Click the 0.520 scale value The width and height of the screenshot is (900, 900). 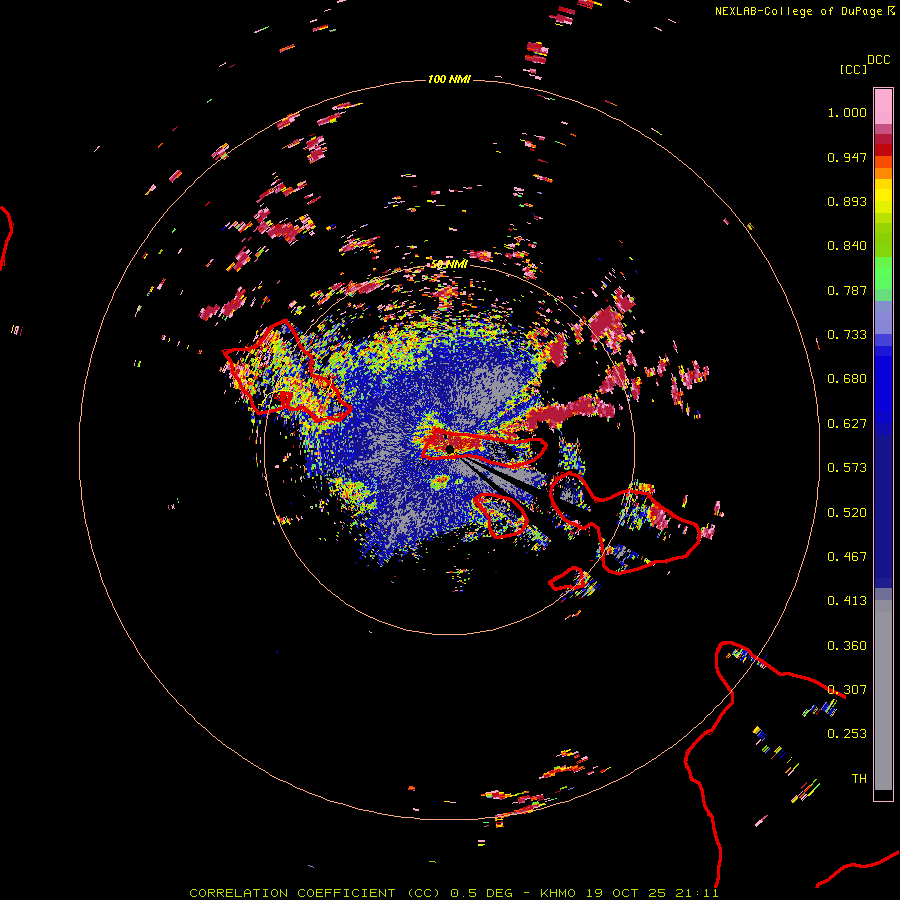click(x=847, y=513)
